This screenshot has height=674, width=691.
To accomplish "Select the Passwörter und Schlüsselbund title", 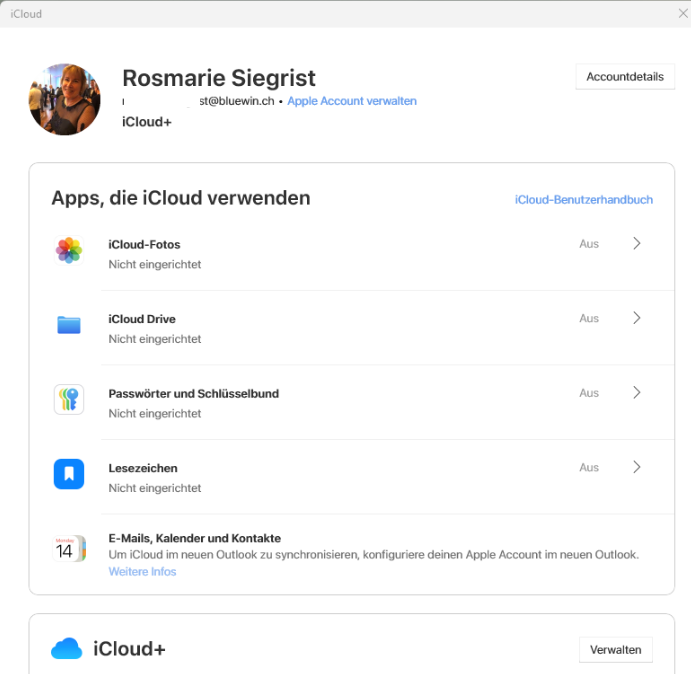I will click(x=193, y=394).
